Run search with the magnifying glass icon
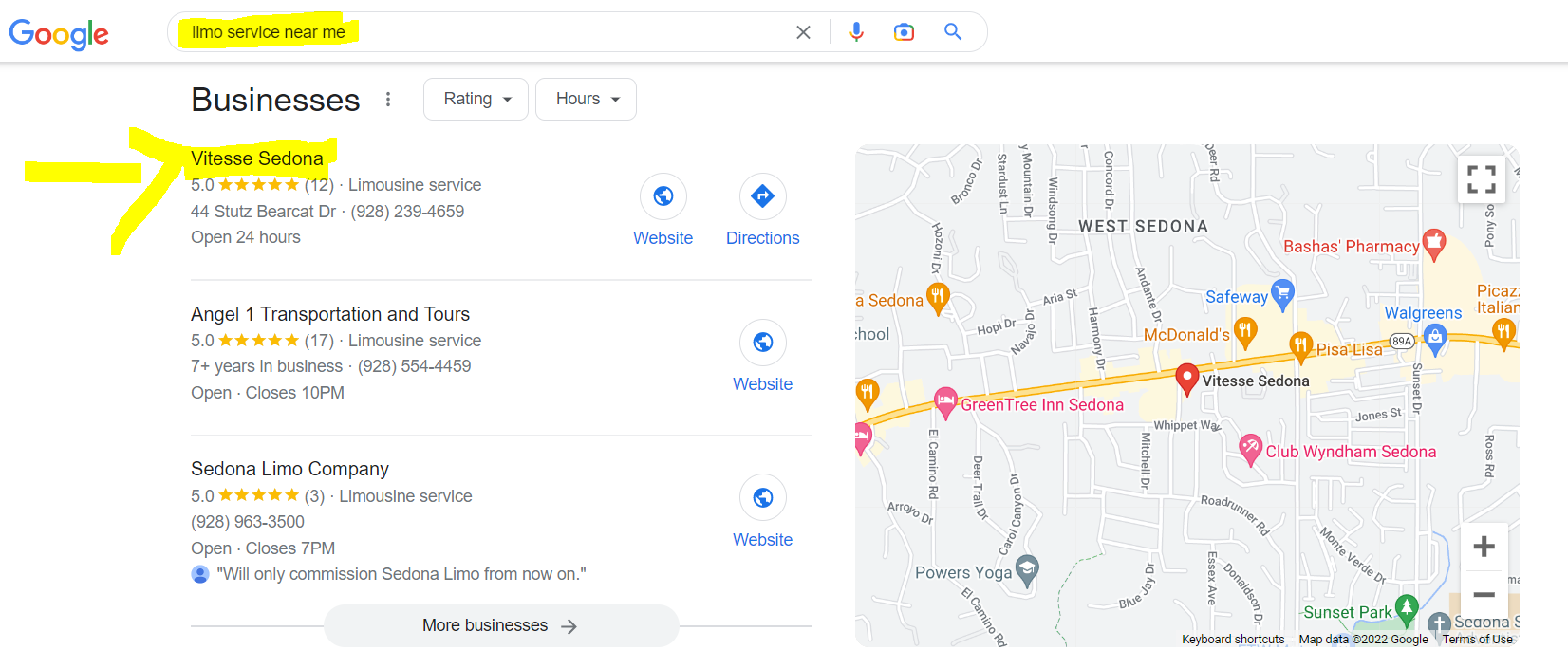Image resolution: width=1568 pixels, height=669 pixels. point(953,32)
